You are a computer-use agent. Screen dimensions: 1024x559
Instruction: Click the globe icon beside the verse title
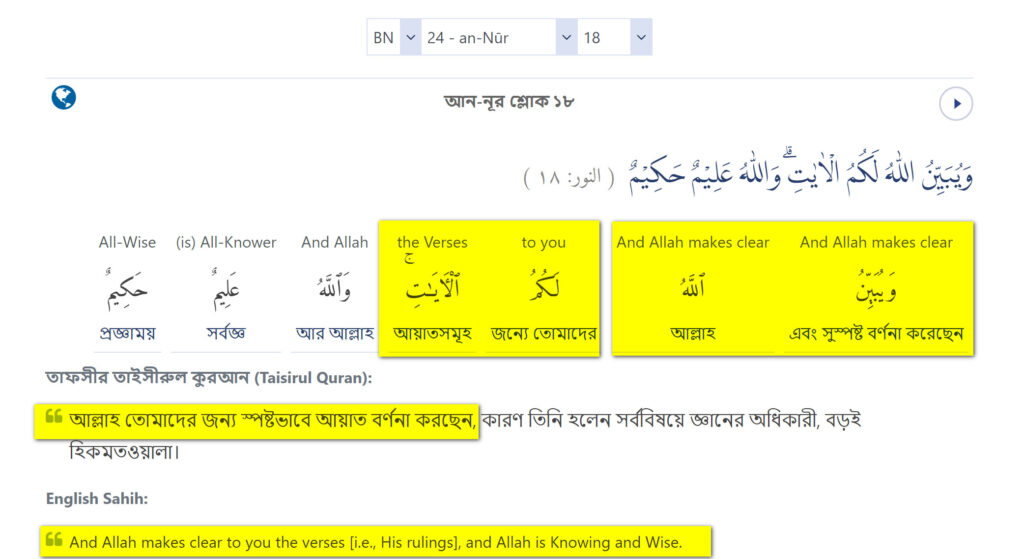[x=63, y=97]
